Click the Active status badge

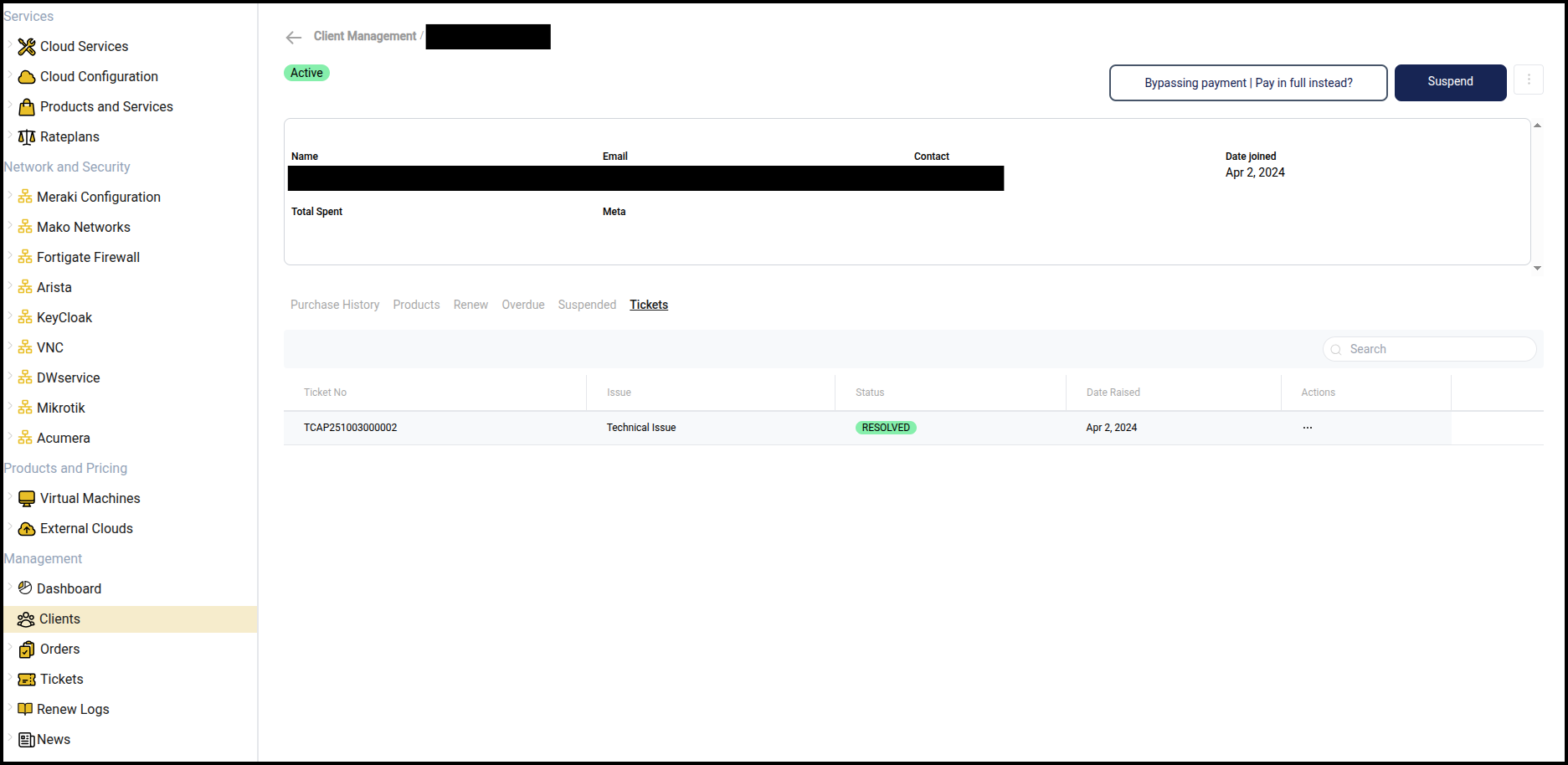tap(306, 73)
